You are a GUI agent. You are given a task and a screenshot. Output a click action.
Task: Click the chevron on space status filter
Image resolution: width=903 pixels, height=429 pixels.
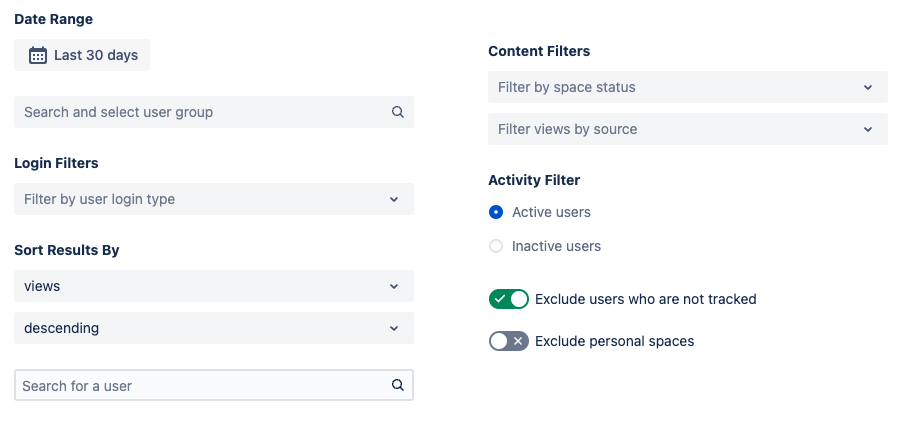868,87
